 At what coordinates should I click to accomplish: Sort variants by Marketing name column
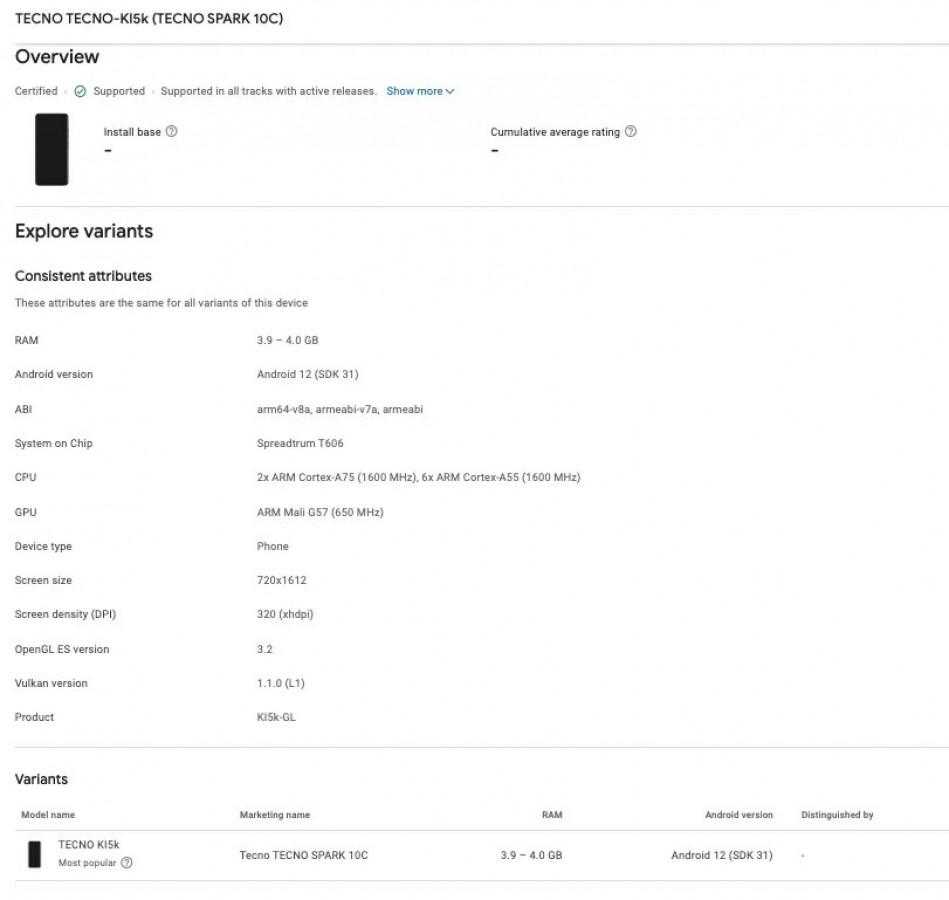pyautogui.click(x=275, y=815)
